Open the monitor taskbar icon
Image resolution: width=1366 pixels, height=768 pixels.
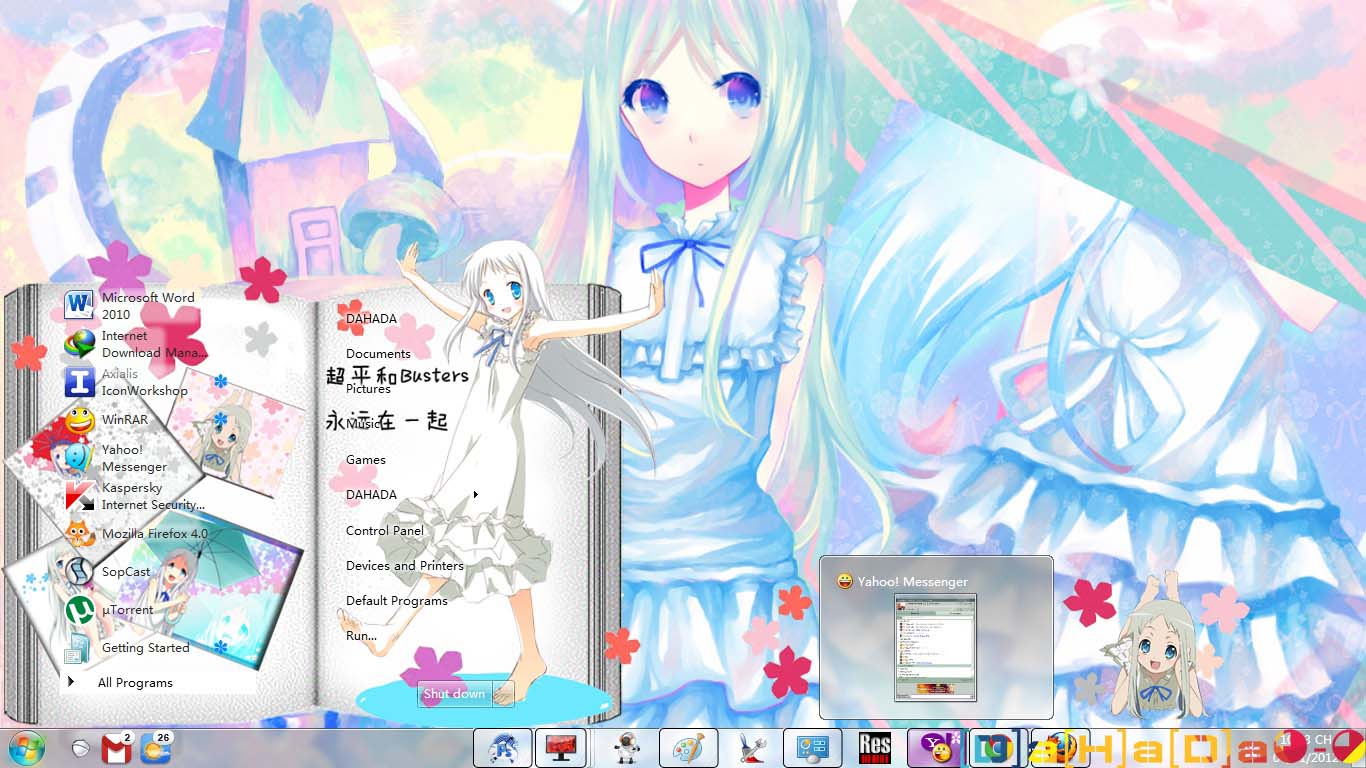point(560,748)
